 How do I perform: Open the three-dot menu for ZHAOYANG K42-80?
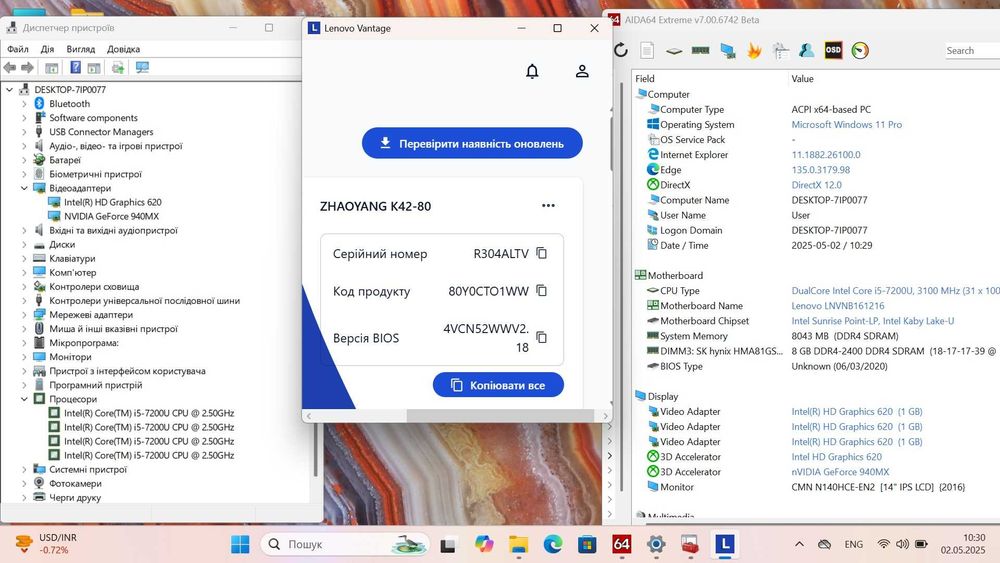click(548, 205)
